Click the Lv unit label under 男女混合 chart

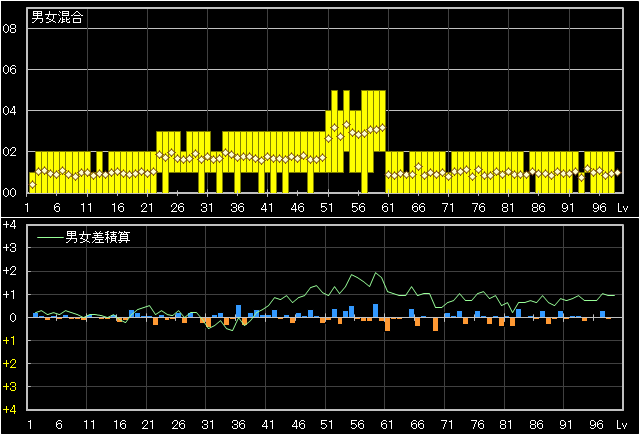point(622,208)
